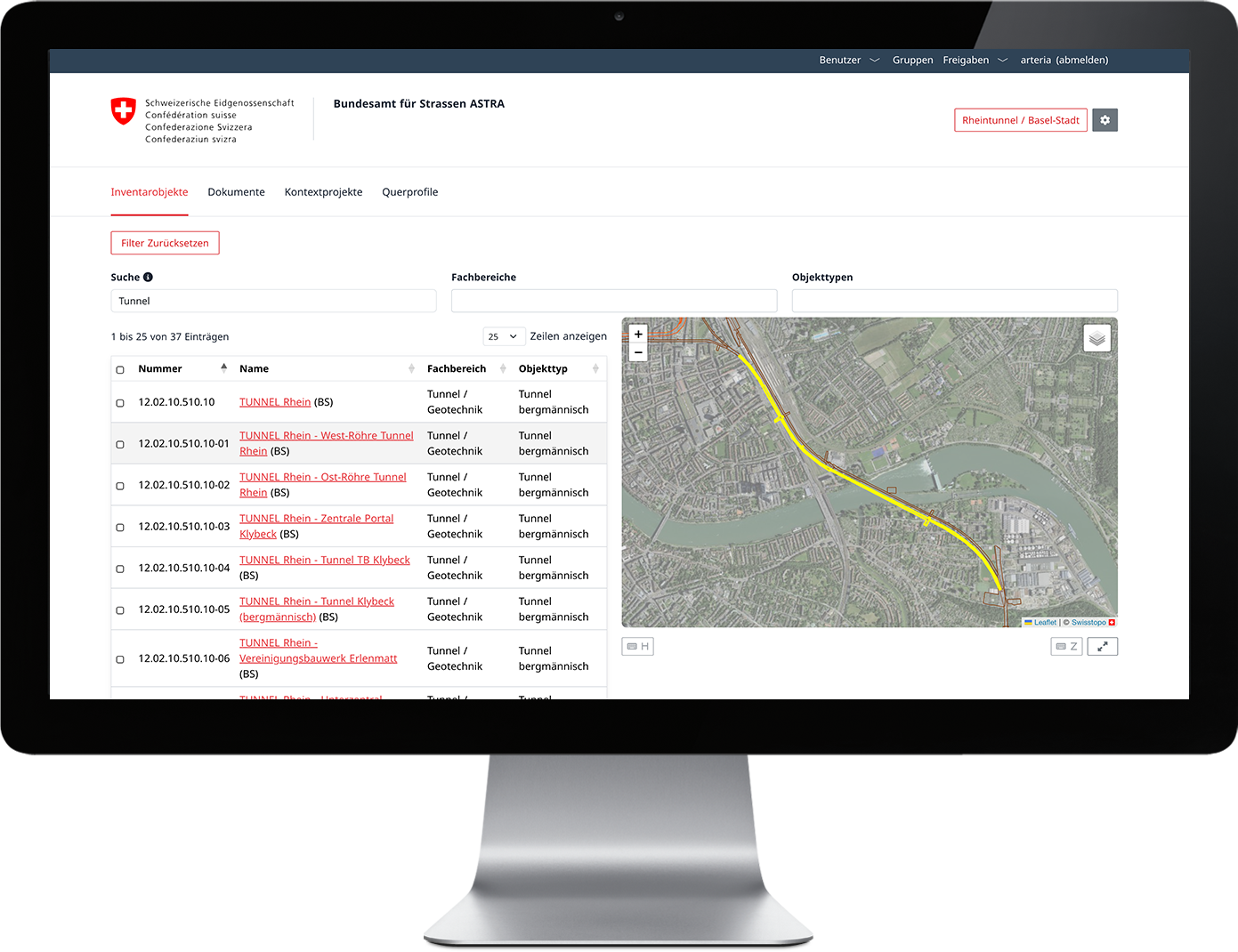Toggle the select-all checkbox in table header
The image size is (1238, 952).
(x=120, y=369)
